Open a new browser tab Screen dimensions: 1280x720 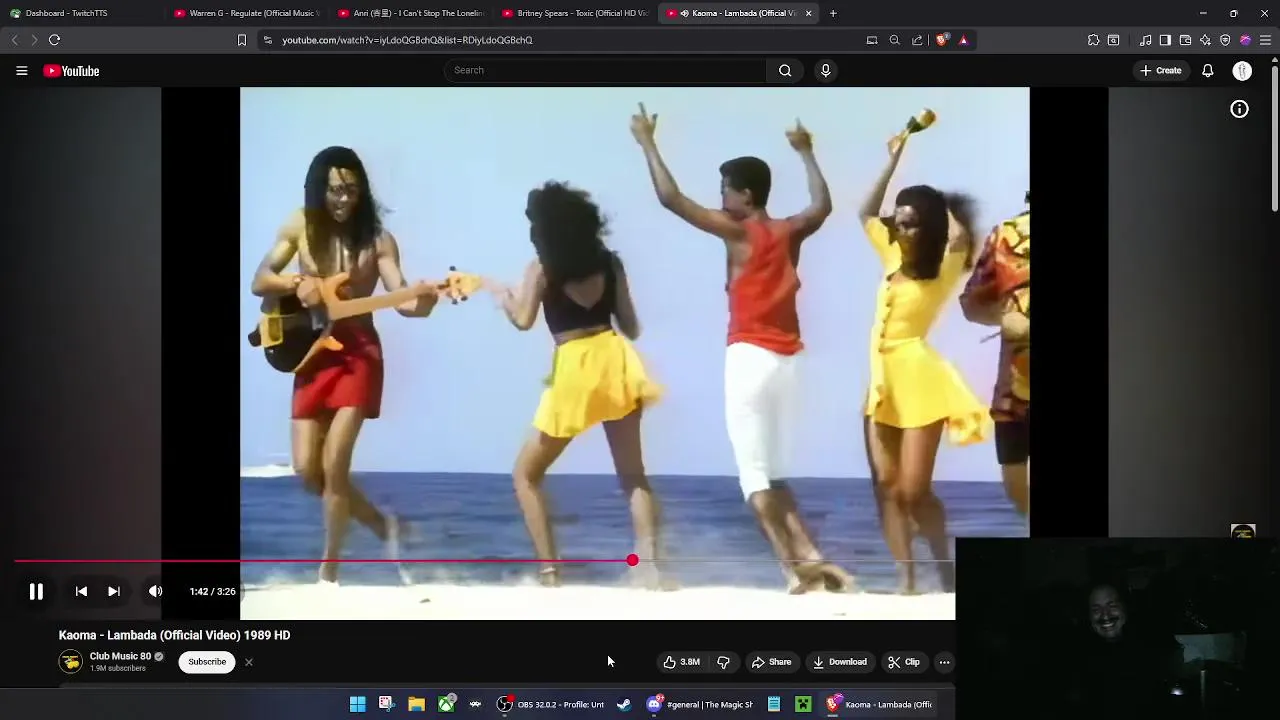tap(833, 13)
